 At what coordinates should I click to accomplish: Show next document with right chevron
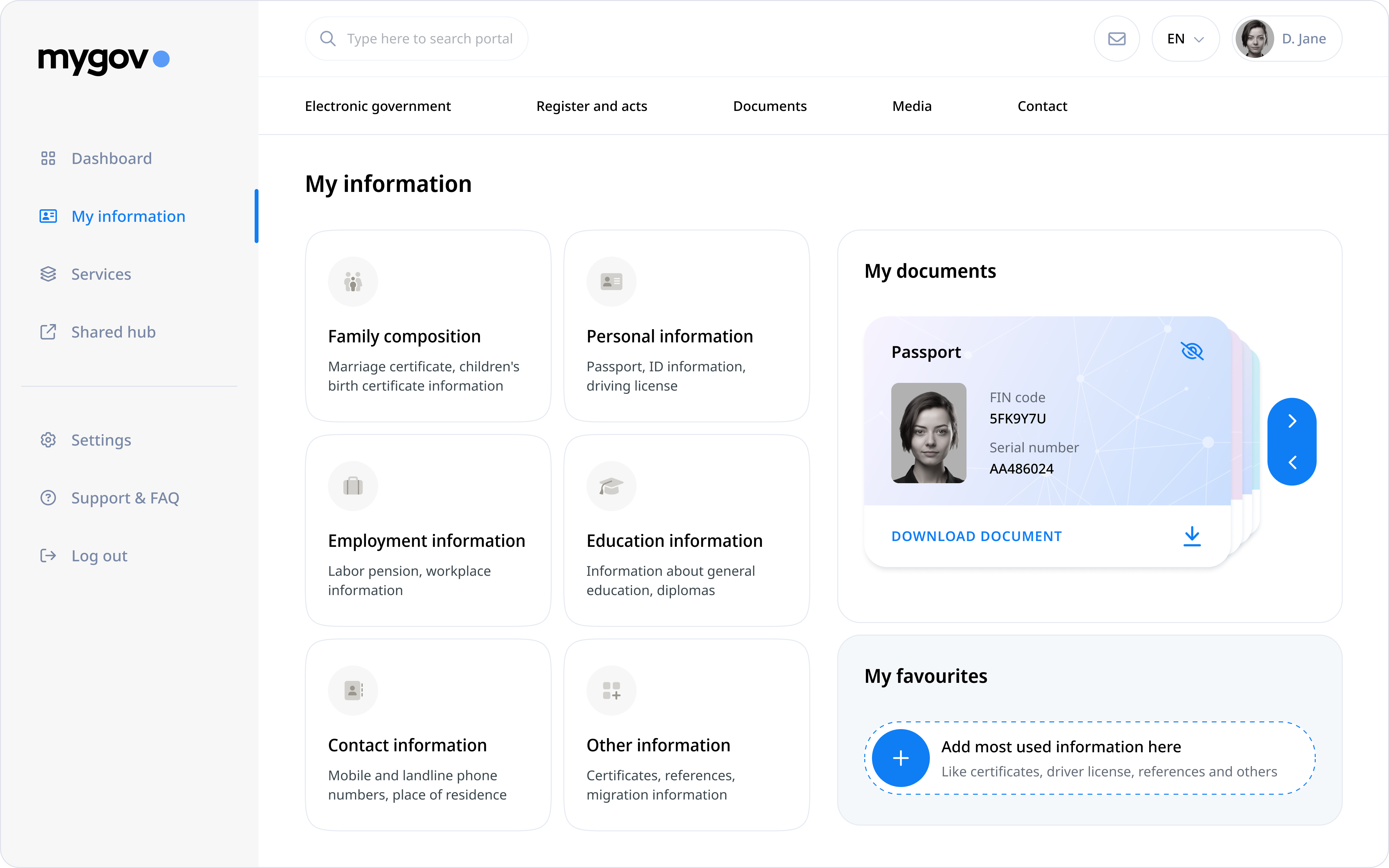(x=1292, y=421)
